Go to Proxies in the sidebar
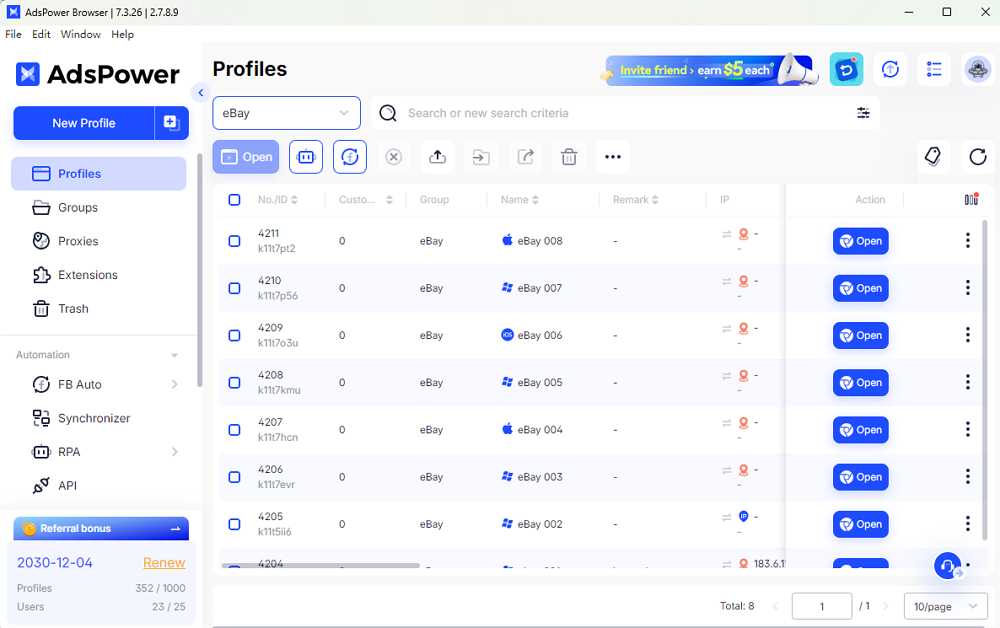Viewport: 1000px width, 628px height. (x=99, y=241)
